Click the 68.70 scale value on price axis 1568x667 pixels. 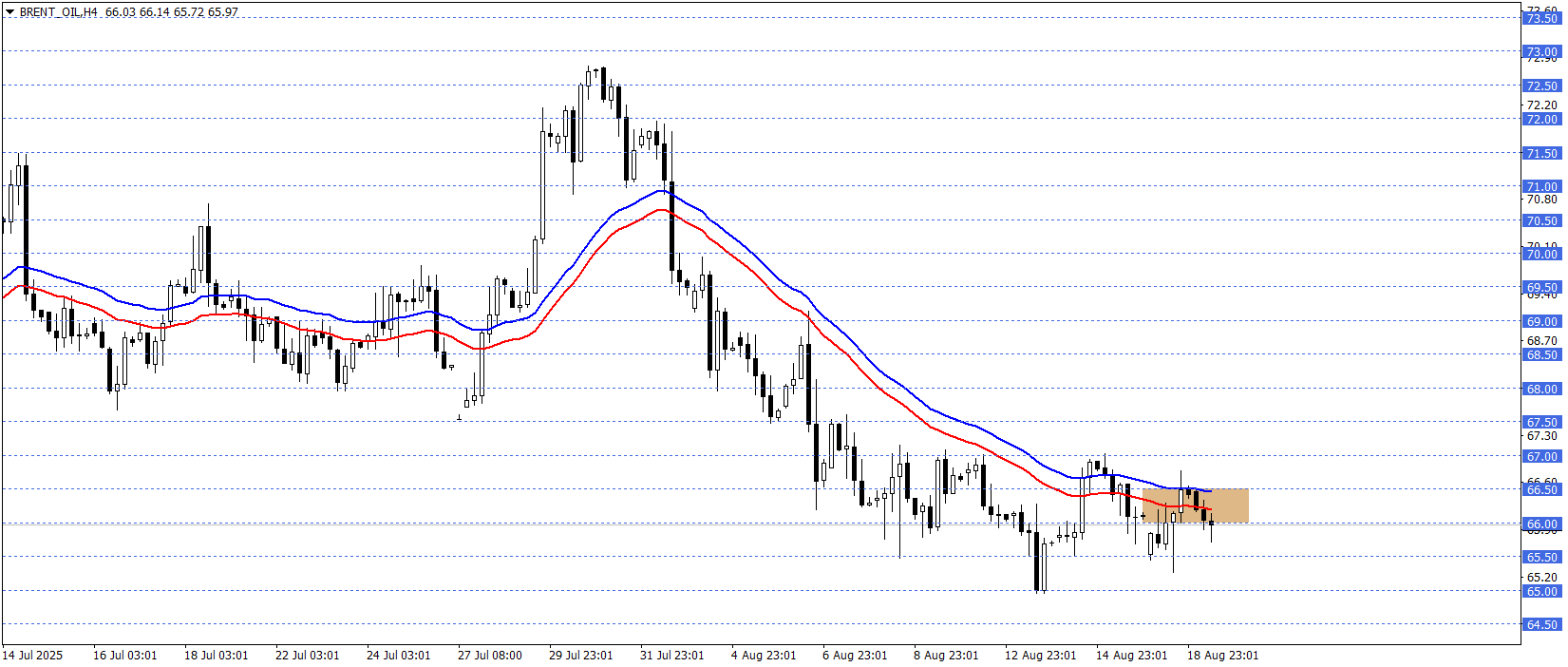pos(1541,341)
